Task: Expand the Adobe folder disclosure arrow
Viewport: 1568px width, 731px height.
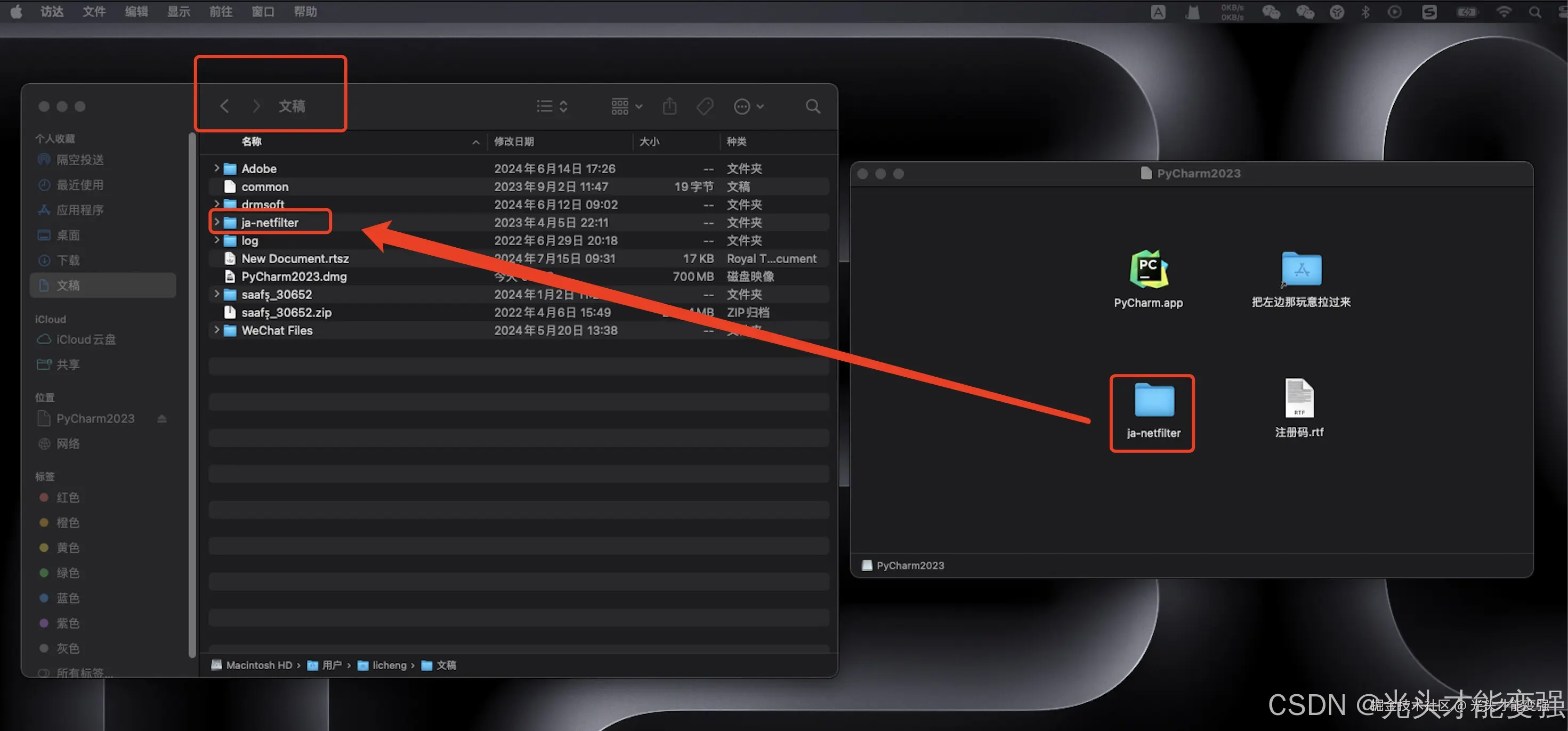Action: click(x=217, y=168)
